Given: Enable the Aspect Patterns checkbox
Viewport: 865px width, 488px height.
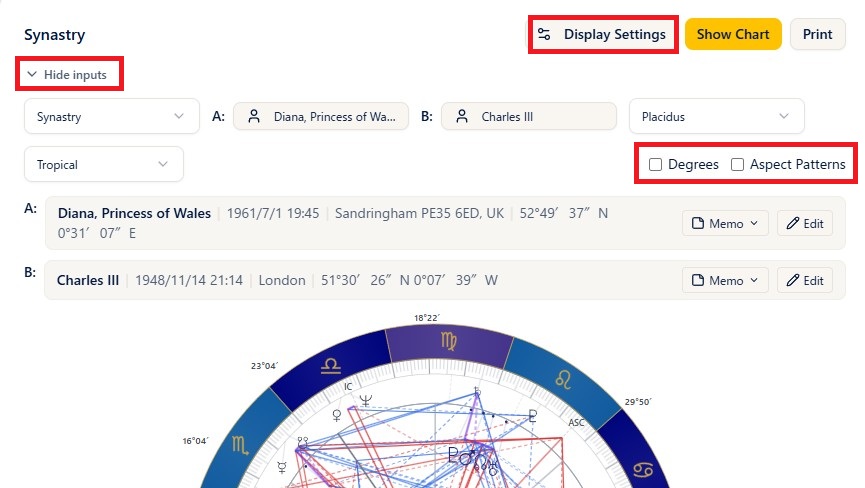Looking at the screenshot, I should point(737,164).
